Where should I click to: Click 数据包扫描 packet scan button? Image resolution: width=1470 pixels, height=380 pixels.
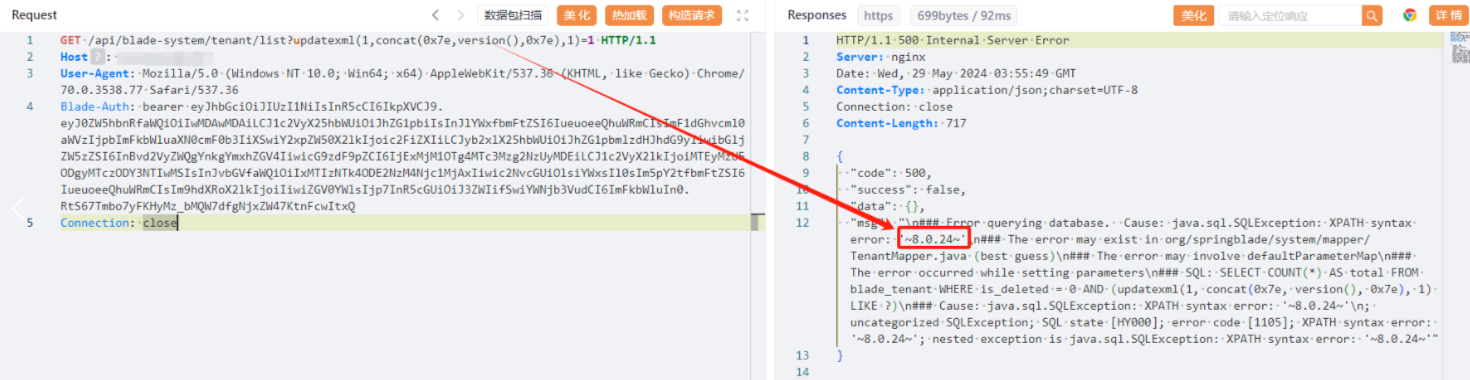pyautogui.click(x=513, y=15)
